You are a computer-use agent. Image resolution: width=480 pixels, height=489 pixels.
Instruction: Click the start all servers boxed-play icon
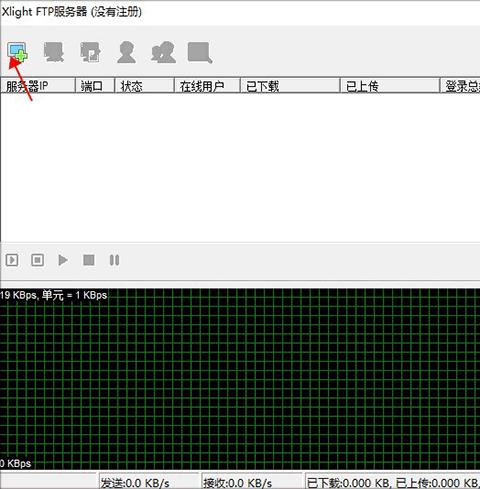click(12, 260)
